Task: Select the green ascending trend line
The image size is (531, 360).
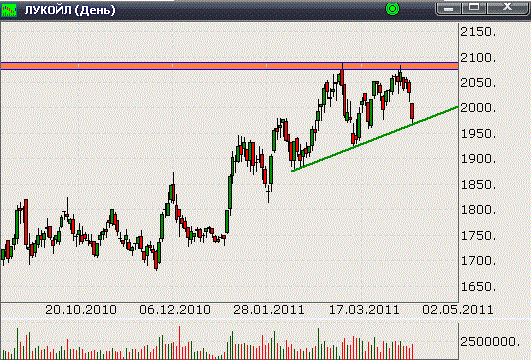Action: [x=375, y=139]
